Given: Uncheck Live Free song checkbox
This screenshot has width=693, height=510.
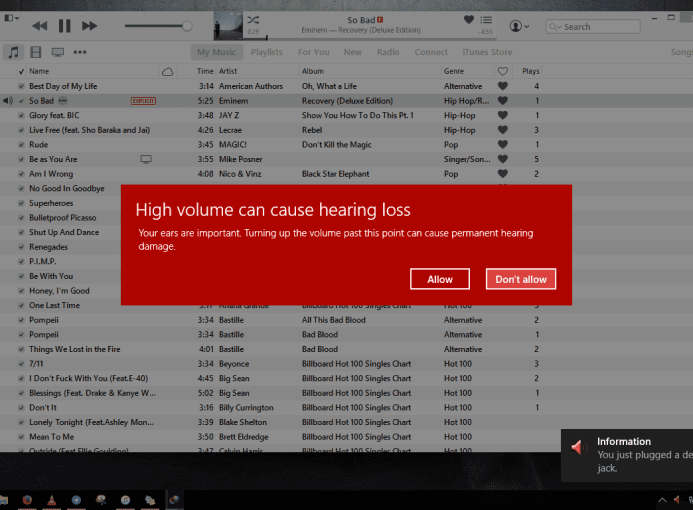Looking at the screenshot, I should [21, 130].
